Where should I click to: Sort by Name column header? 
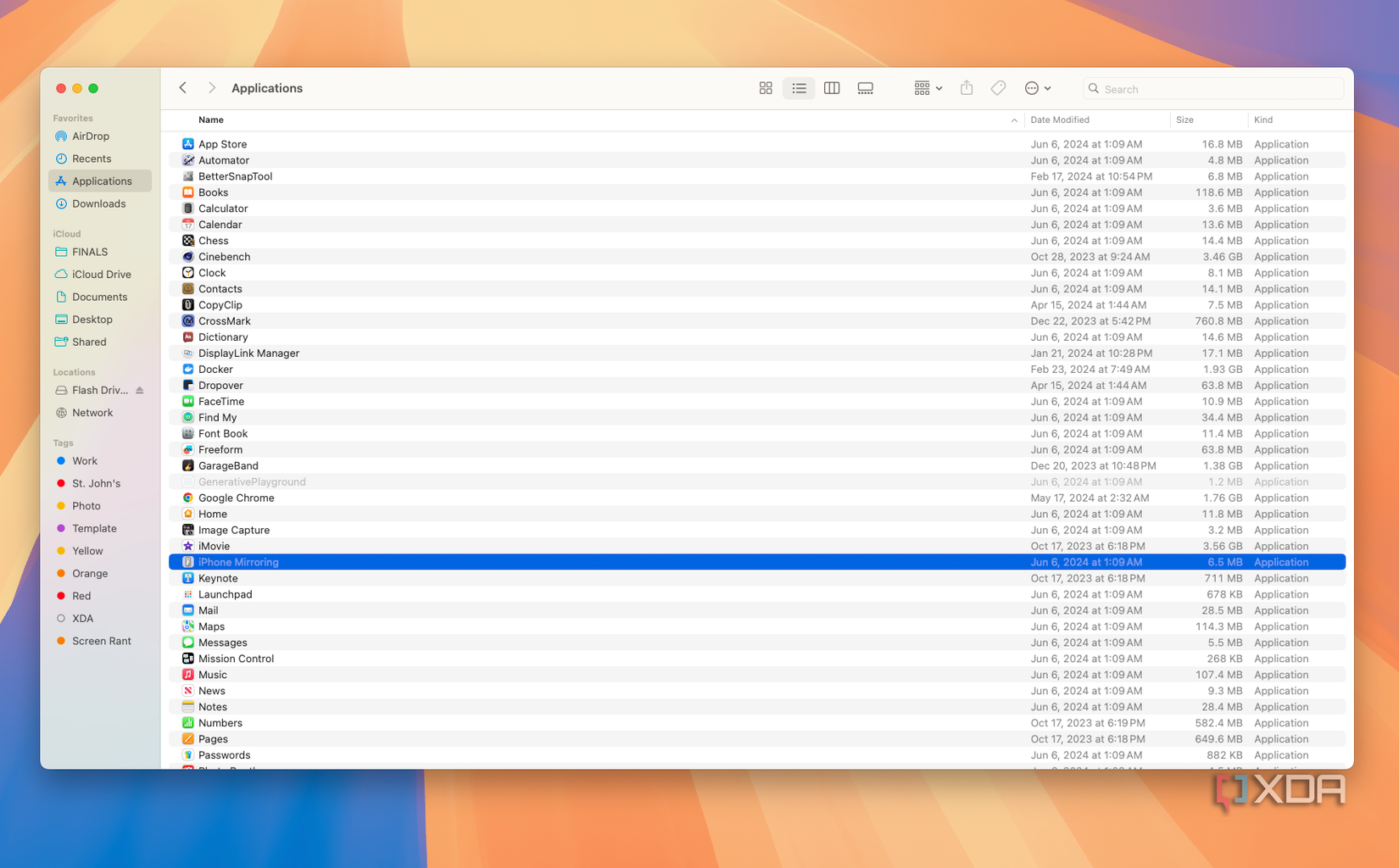pyautogui.click(x=211, y=120)
